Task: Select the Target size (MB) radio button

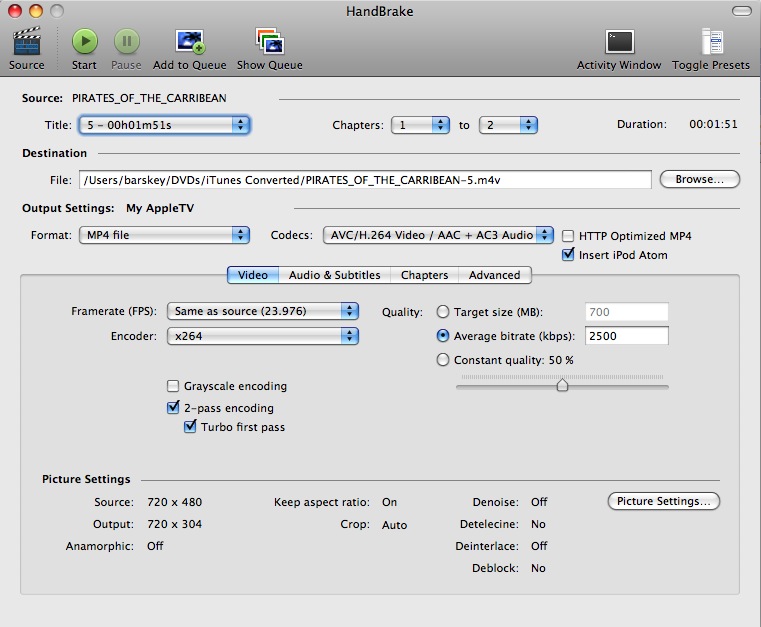Action: pyautogui.click(x=443, y=312)
